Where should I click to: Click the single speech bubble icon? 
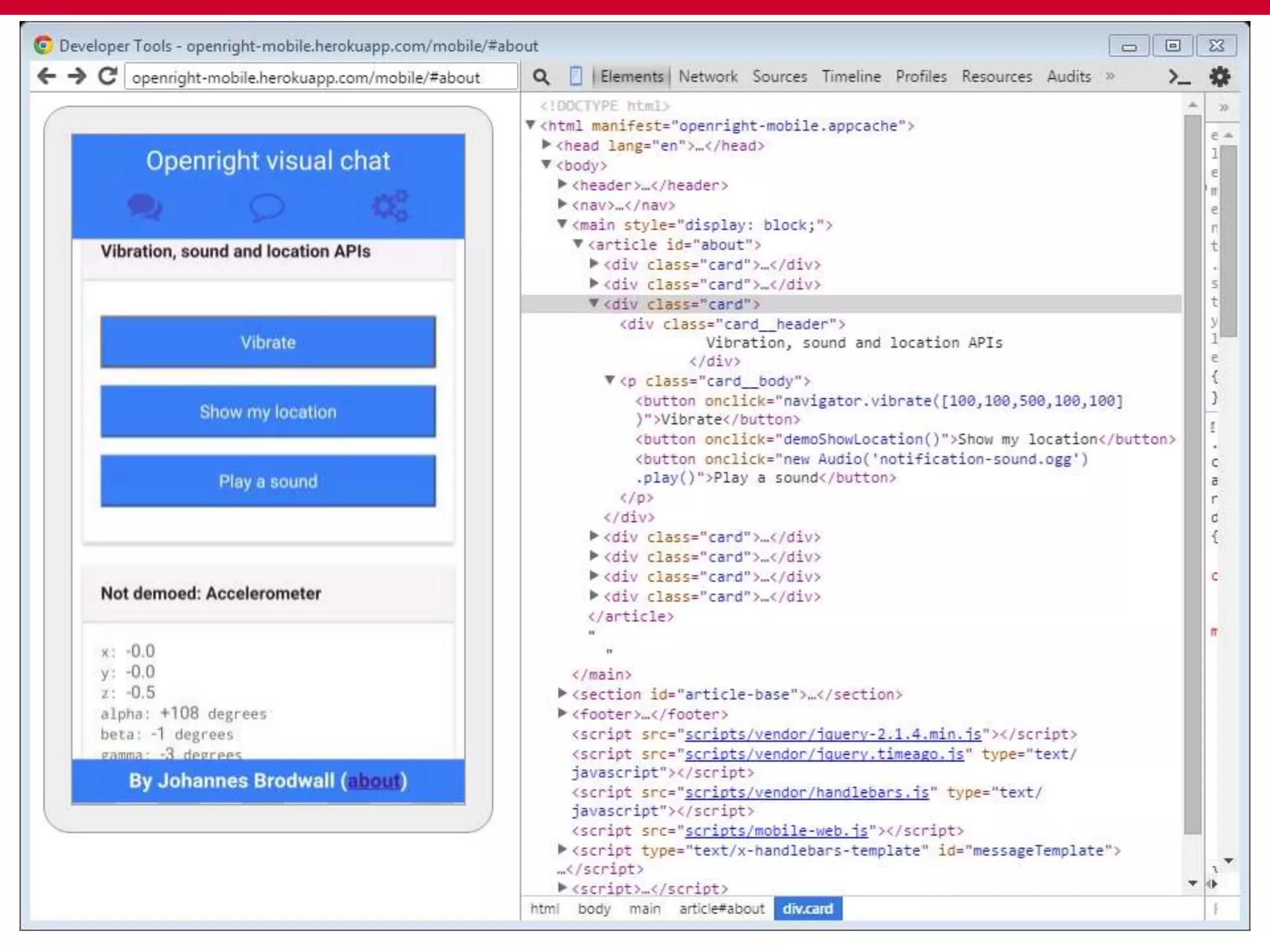pyautogui.click(x=267, y=207)
